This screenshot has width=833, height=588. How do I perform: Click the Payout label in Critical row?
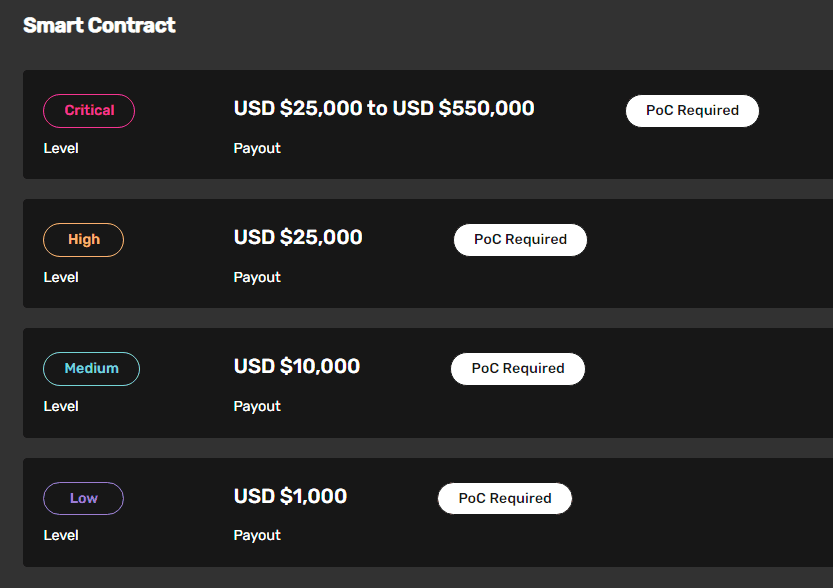click(257, 148)
